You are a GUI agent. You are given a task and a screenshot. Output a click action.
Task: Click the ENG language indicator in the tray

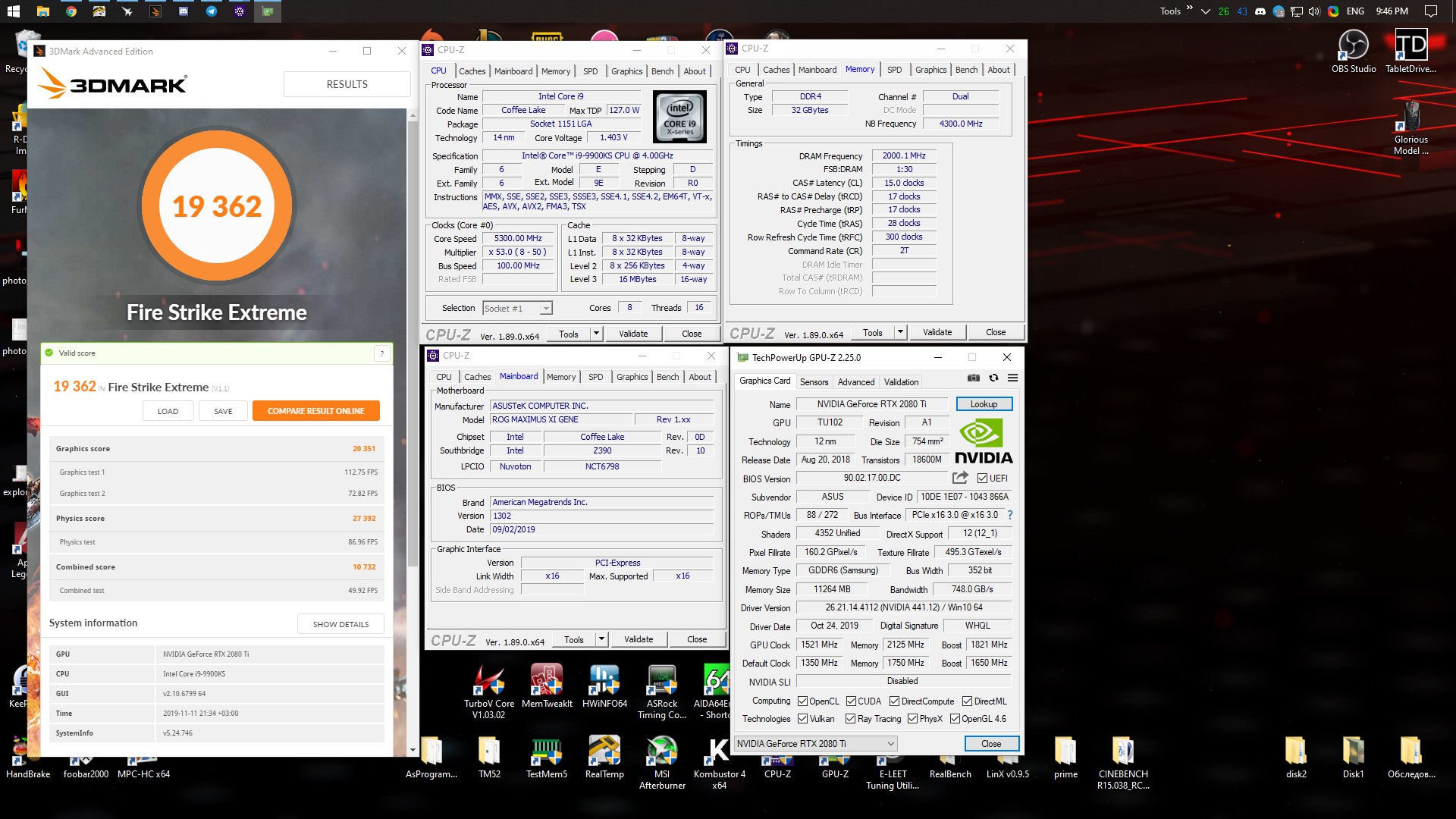pyautogui.click(x=1355, y=11)
